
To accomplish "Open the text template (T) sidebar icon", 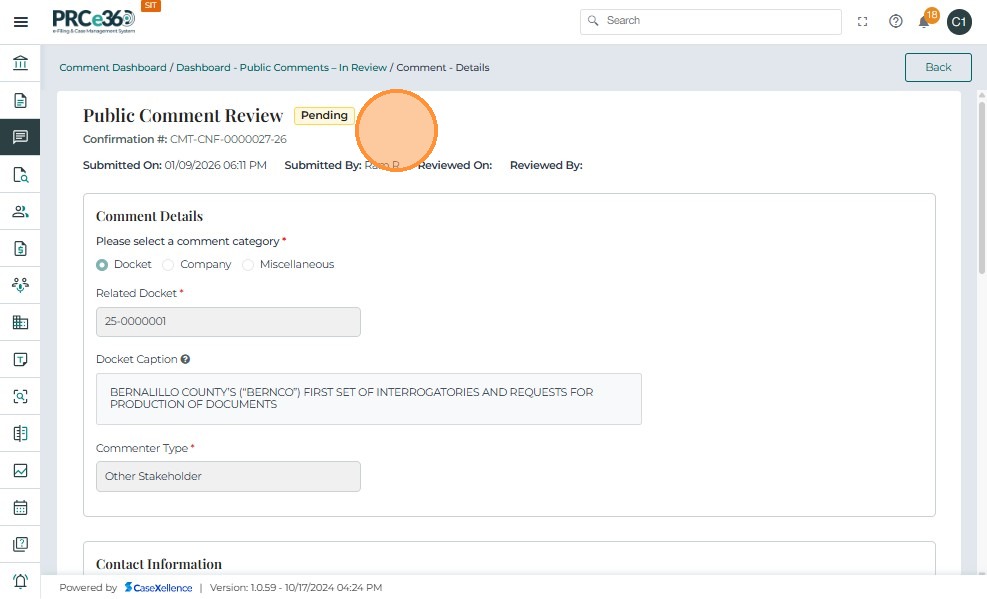I will pos(20,359).
